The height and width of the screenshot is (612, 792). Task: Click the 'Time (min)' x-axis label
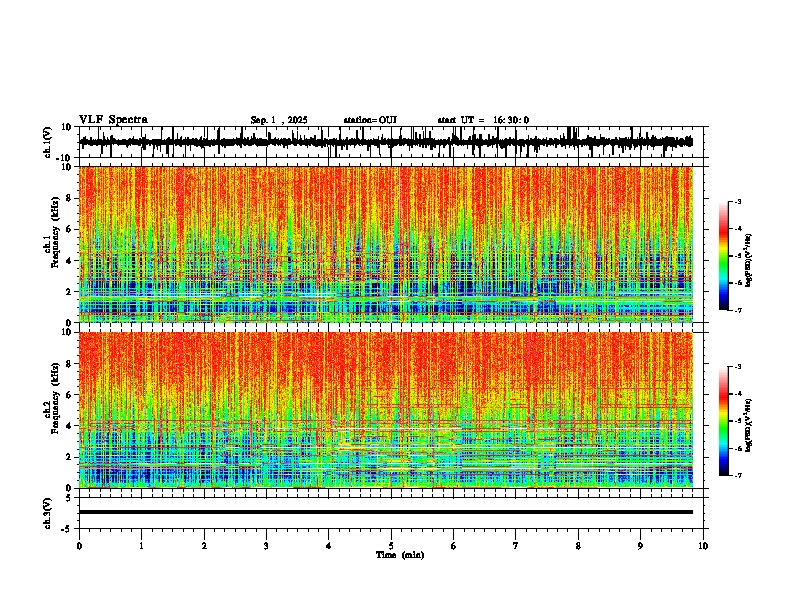click(400, 555)
